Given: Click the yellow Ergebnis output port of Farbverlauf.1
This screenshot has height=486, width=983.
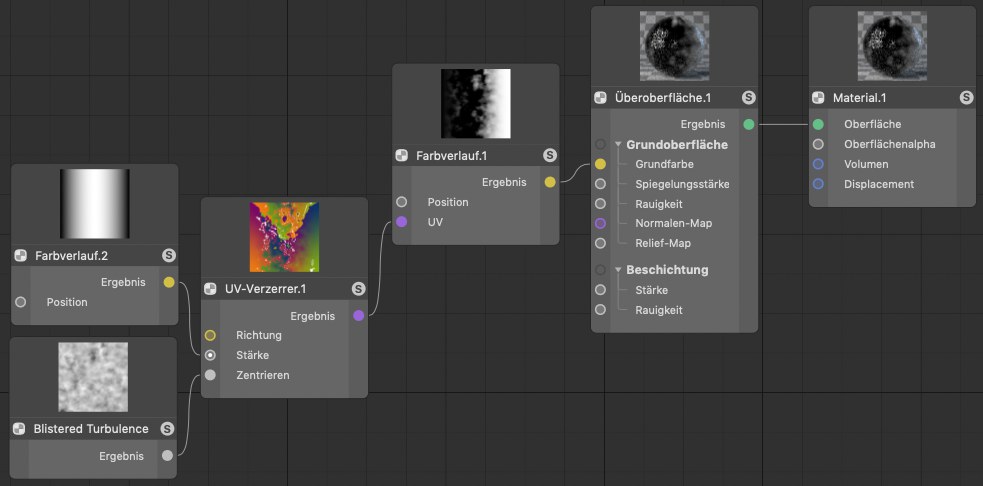Looking at the screenshot, I should click(x=550, y=182).
